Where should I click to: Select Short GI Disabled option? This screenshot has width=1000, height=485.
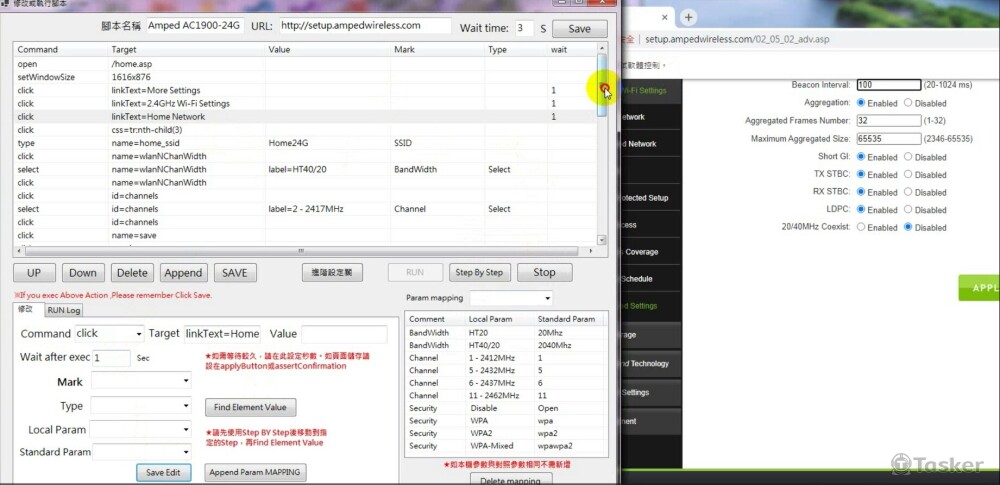coord(908,156)
